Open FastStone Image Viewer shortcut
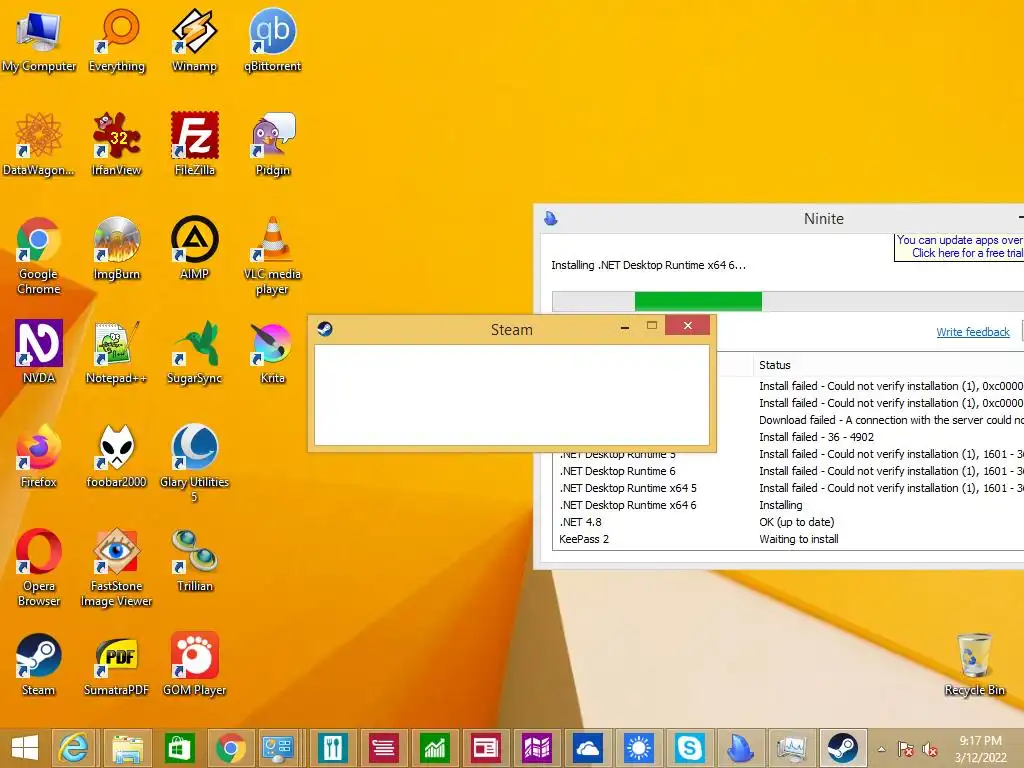This screenshot has width=1024, height=768. click(x=116, y=568)
